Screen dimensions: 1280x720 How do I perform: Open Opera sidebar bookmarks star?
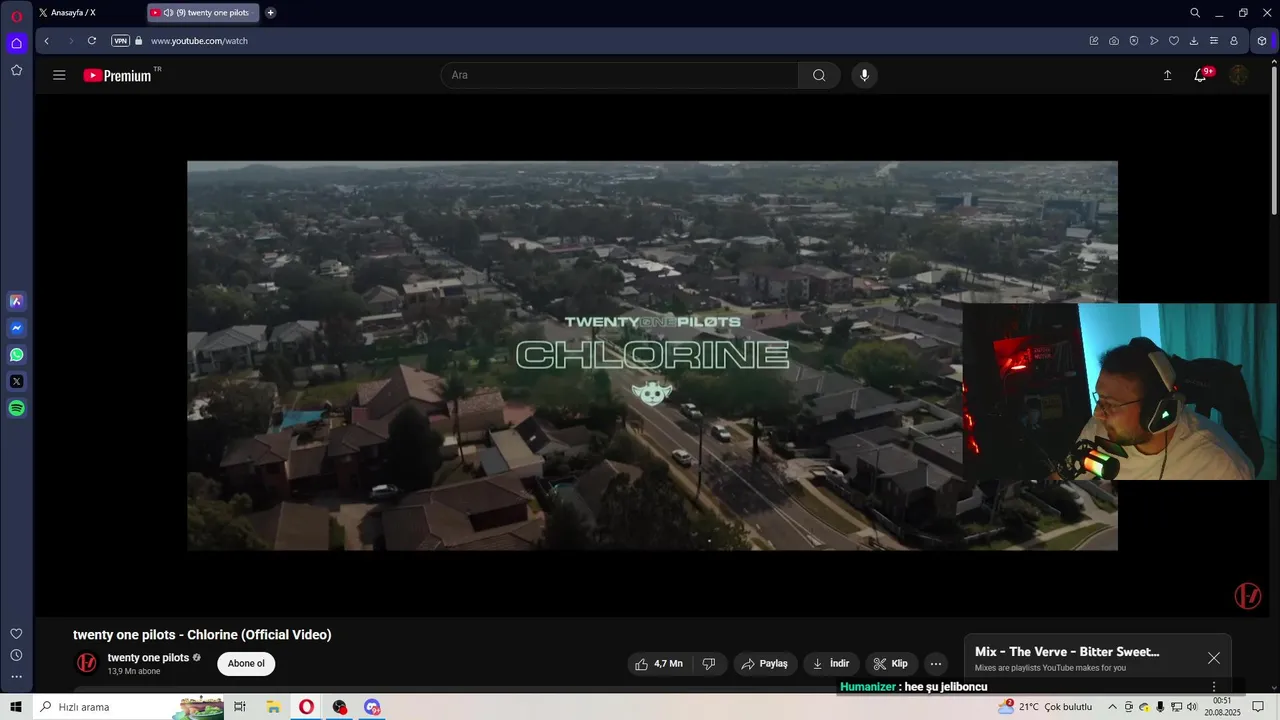(16, 70)
